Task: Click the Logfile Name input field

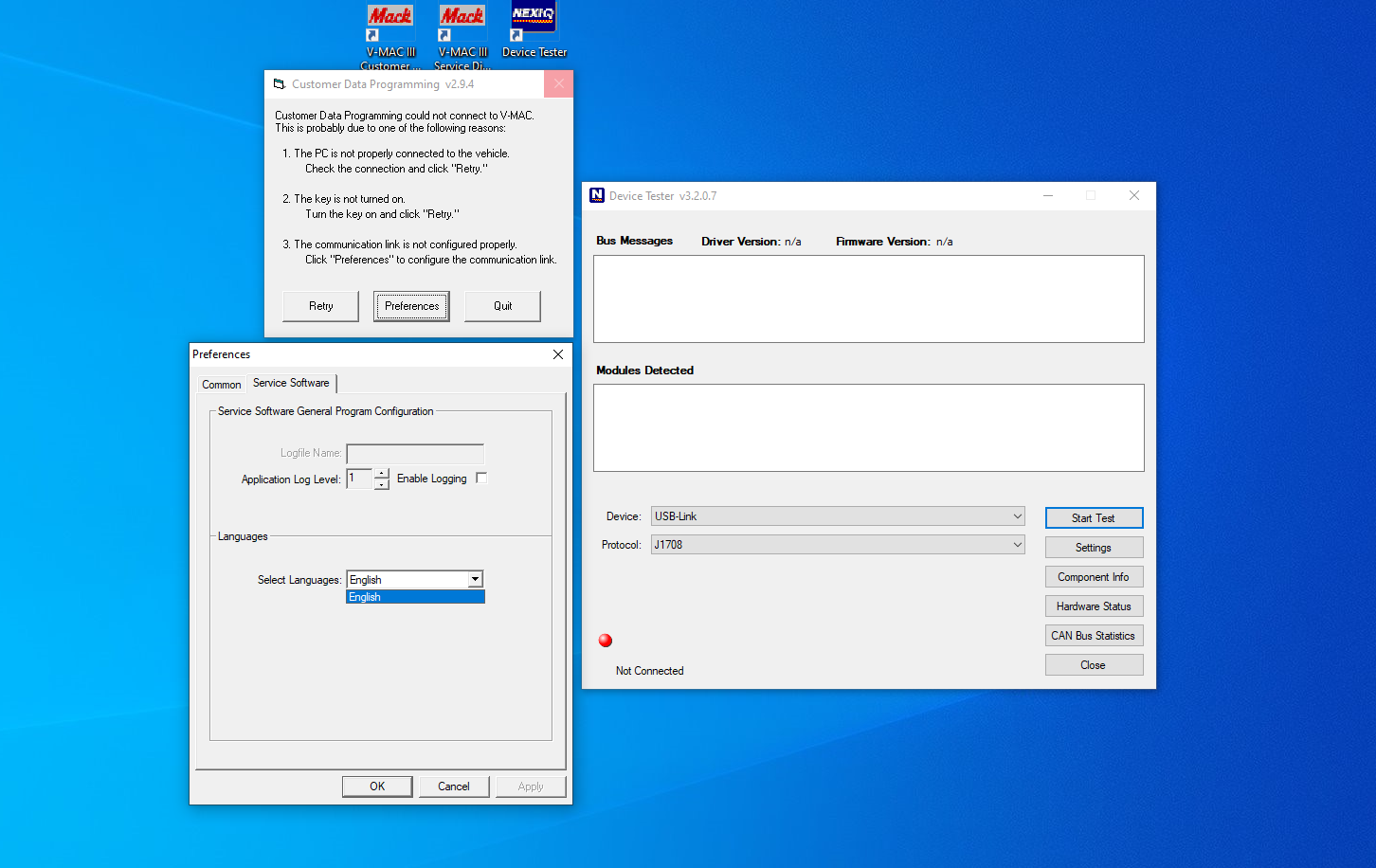Action: click(x=414, y=453)
